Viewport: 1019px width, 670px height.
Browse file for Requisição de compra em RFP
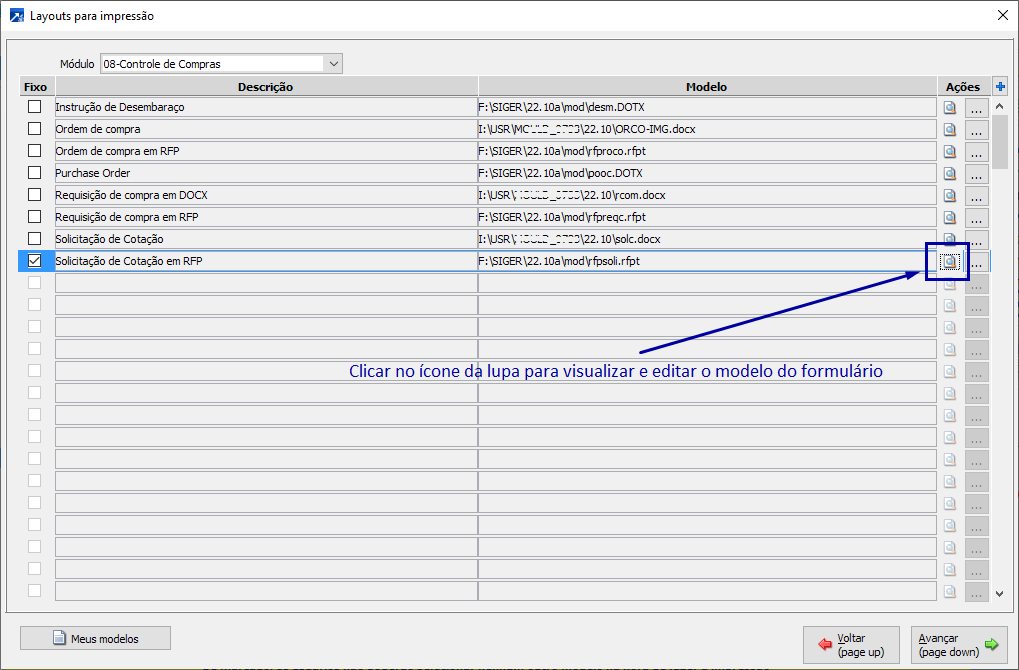coord(976,218)
